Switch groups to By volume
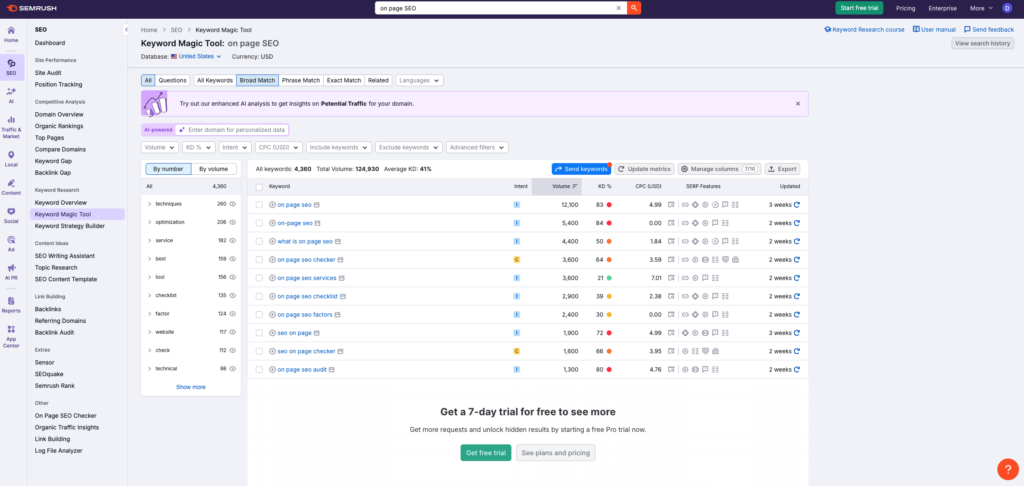This screenshot has width=1024, height=486. 214,169
